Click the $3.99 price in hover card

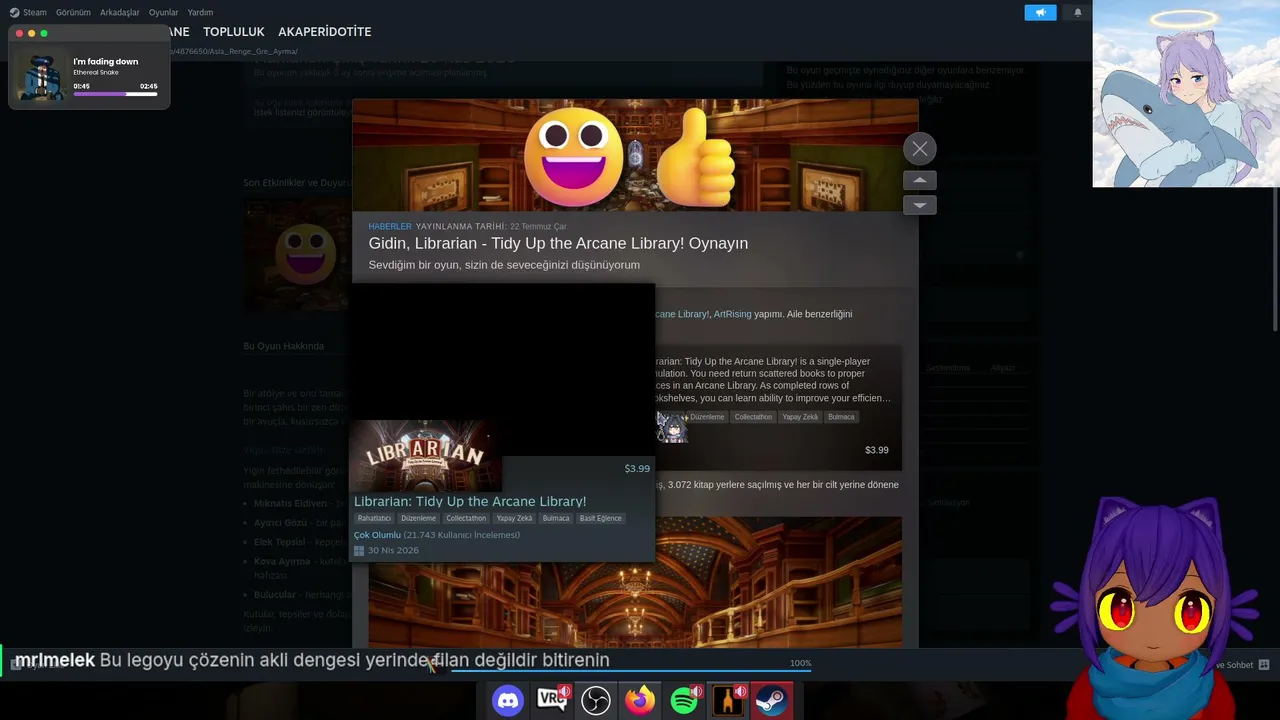pyautogui.click(x=637, y=468)
